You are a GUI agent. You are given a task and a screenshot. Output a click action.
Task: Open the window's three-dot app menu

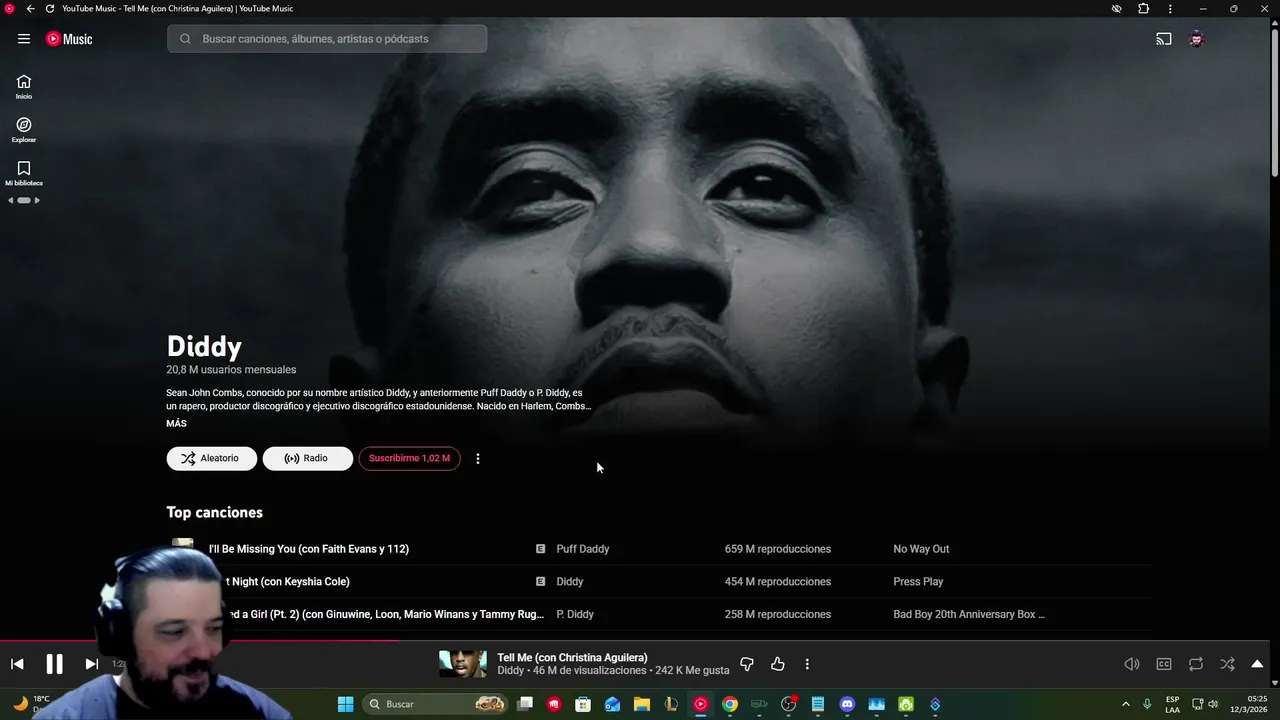(x=1170, y=9)
